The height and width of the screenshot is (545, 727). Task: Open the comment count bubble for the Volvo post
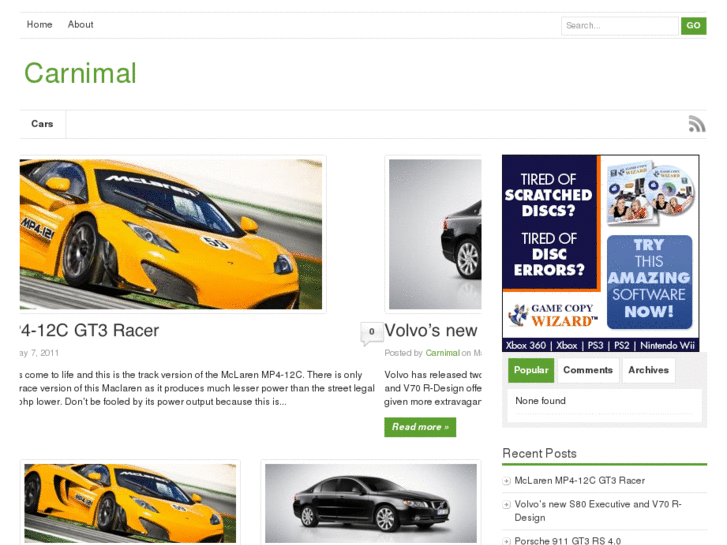point(372,333)
